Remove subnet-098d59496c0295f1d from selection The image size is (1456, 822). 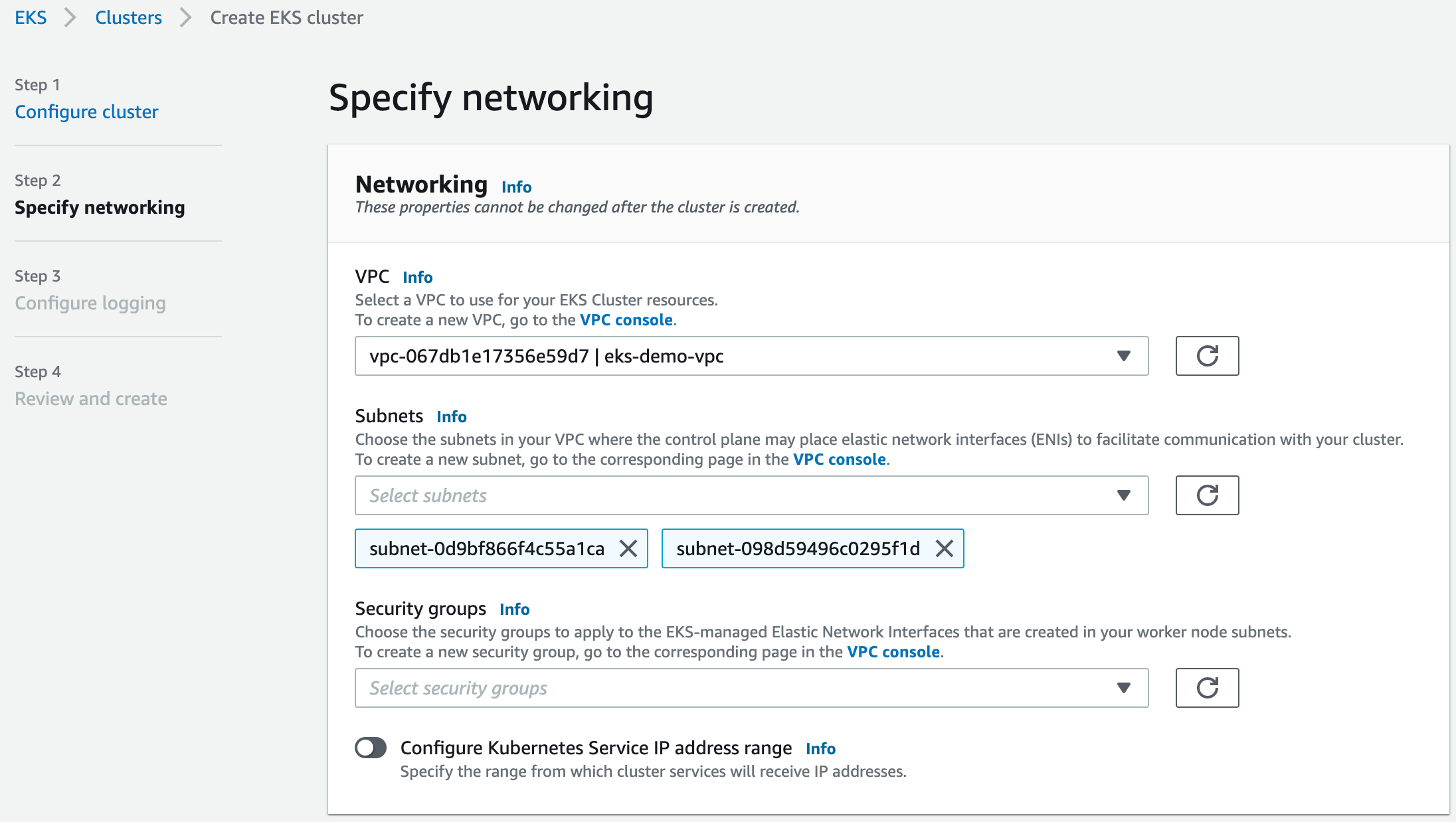tap(944, 548)
